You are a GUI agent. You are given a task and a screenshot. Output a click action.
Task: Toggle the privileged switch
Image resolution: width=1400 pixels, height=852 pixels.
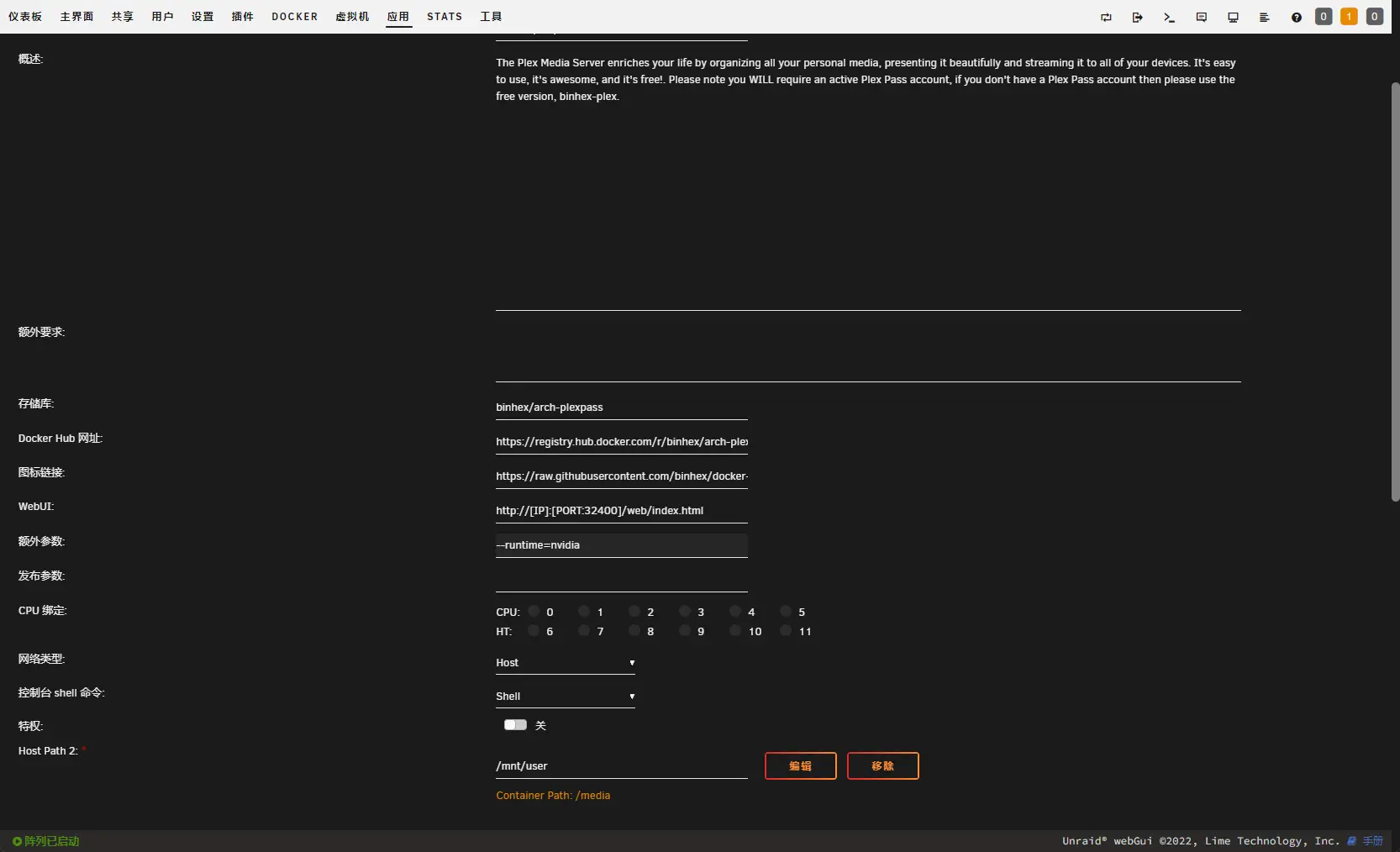(x=515, y=725)
